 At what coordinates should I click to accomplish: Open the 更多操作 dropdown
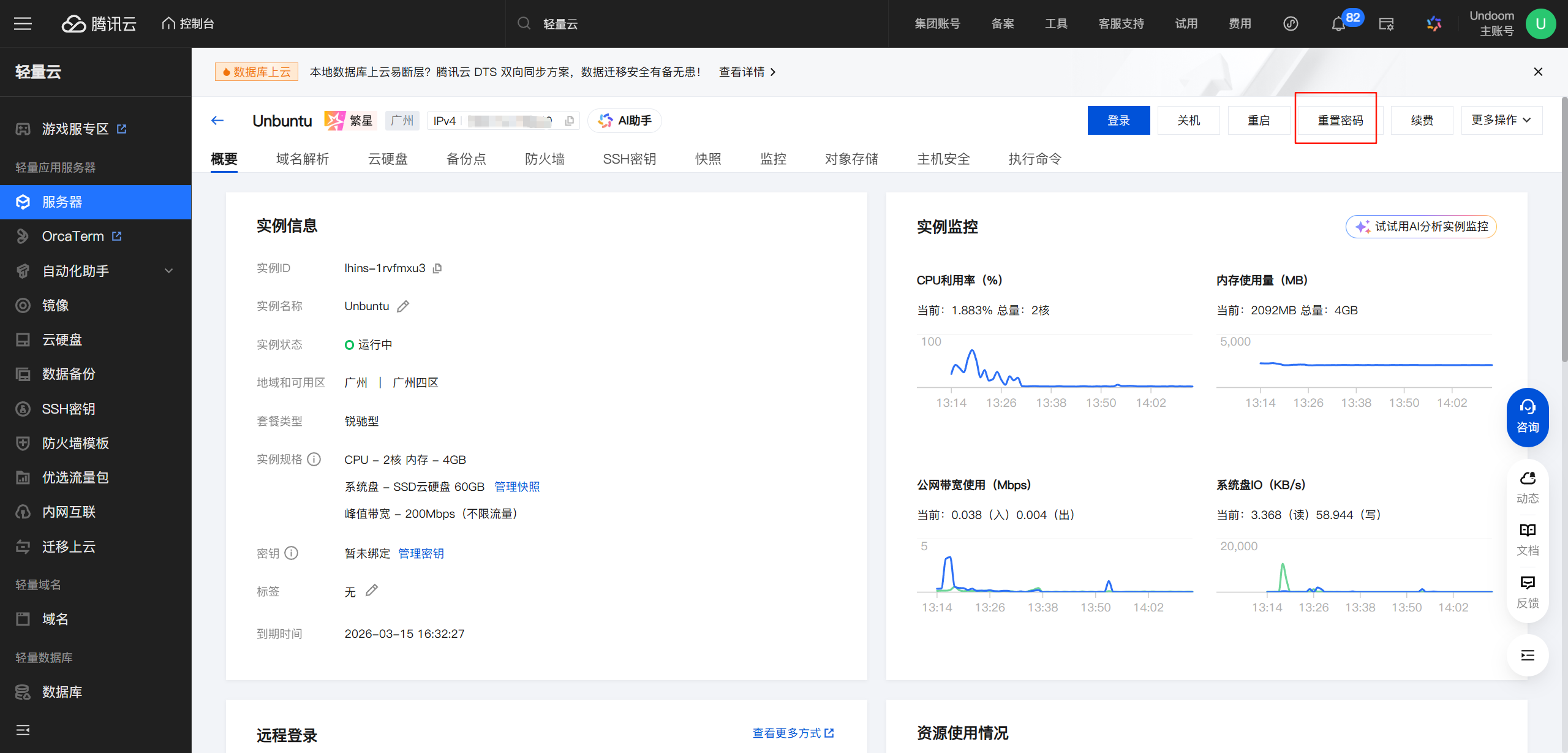tap(1501, 120)
